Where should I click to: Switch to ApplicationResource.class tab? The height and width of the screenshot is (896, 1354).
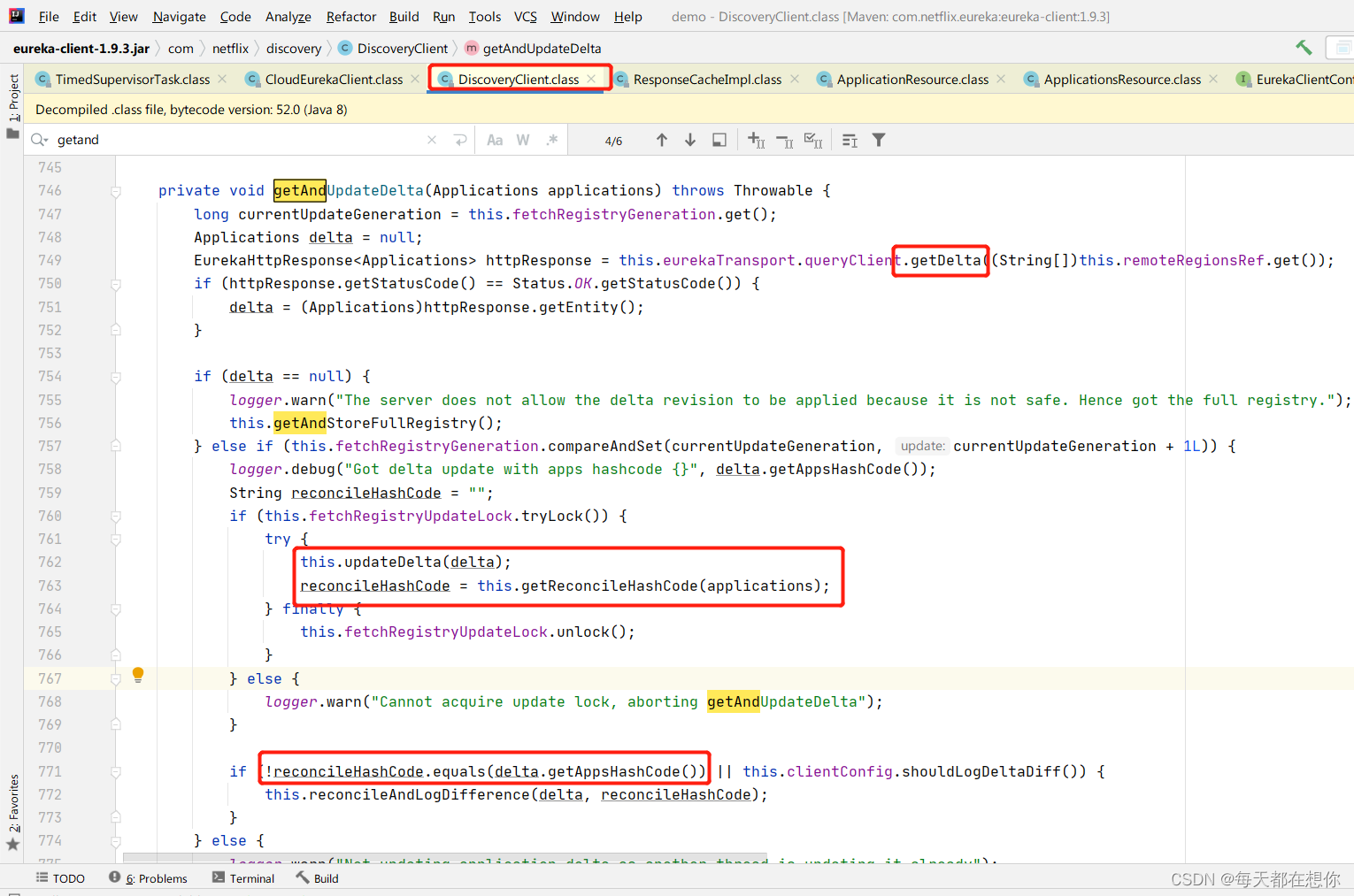[912, 80]
